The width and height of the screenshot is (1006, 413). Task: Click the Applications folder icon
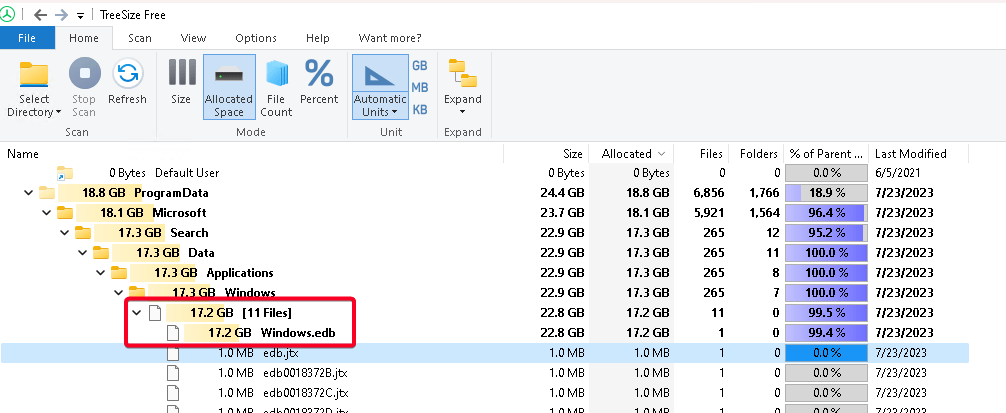pos(119,273)
